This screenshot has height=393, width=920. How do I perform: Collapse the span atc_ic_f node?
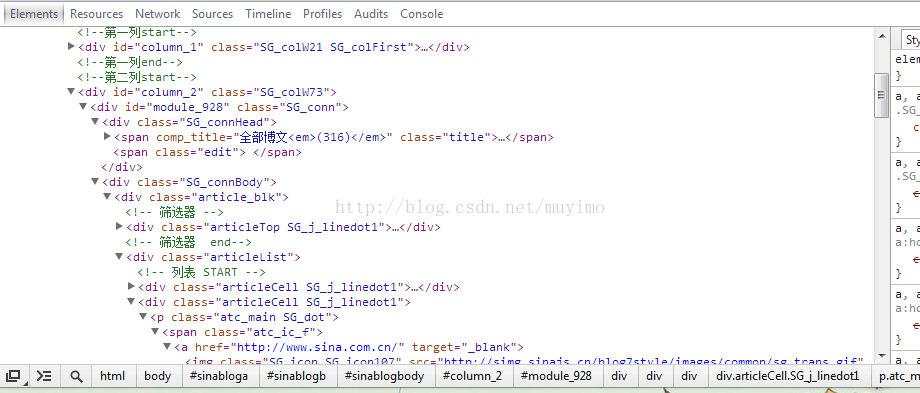pyautogui.click(x=155, y=332)
